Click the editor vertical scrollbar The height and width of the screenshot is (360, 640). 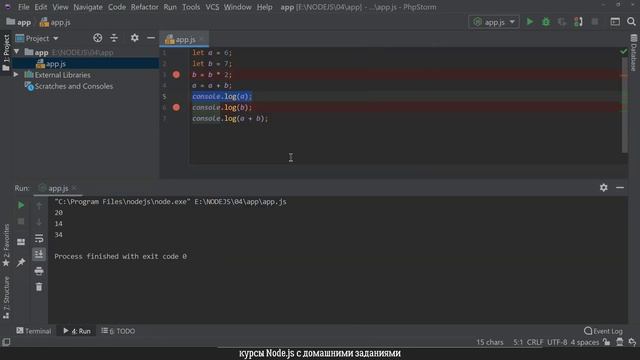pyautogui.click(x=624, y=105)
